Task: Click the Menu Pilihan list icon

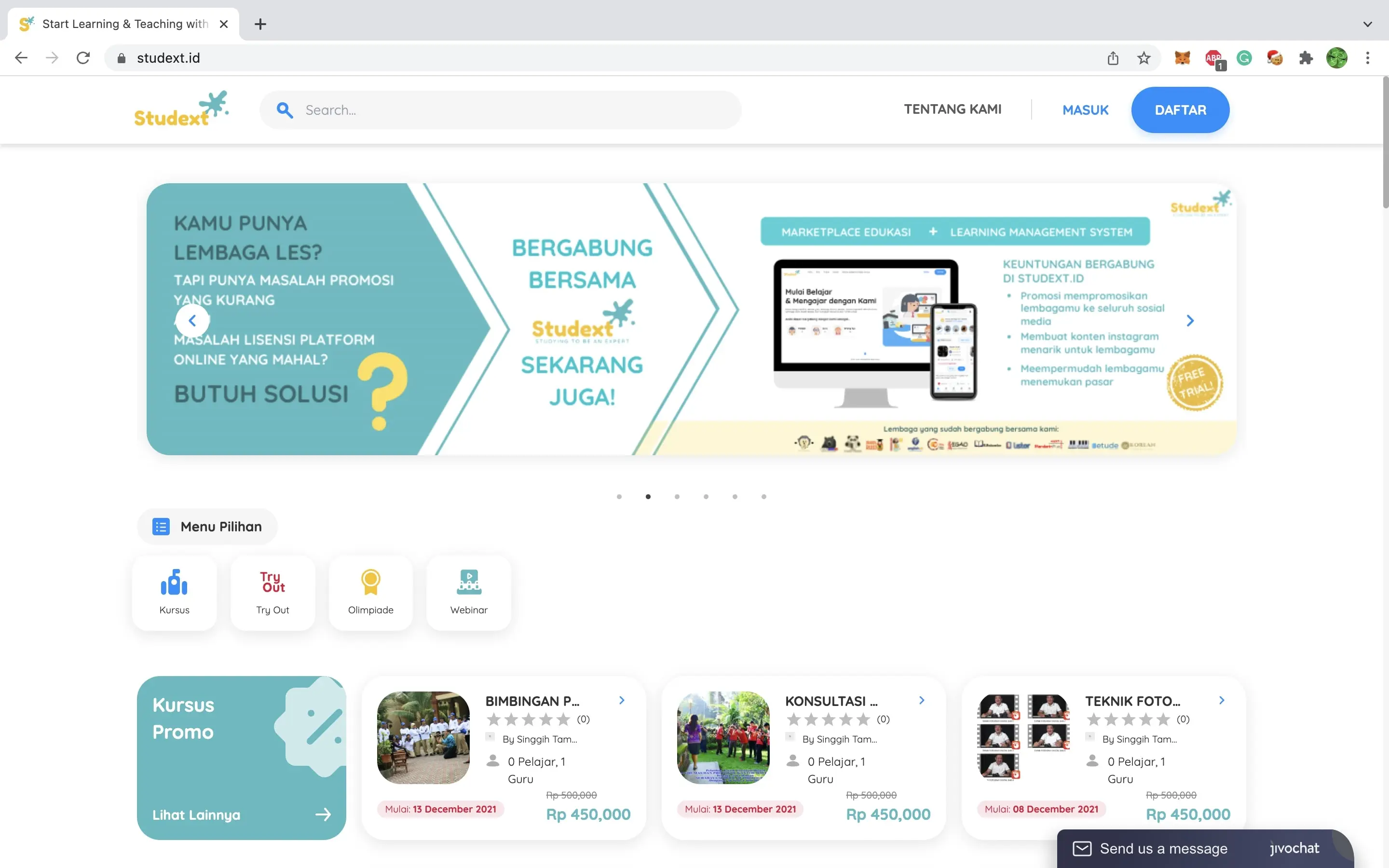Action: 161,526
